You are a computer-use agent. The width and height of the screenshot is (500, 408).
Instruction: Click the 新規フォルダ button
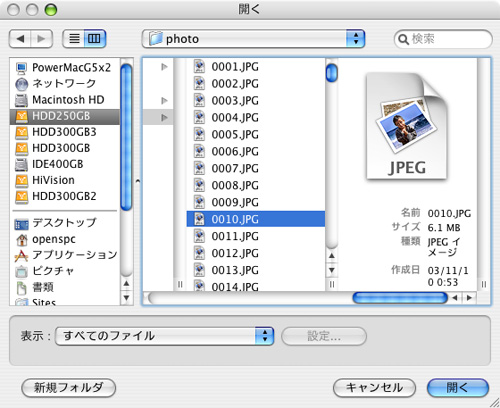click(x=69, y=388)
